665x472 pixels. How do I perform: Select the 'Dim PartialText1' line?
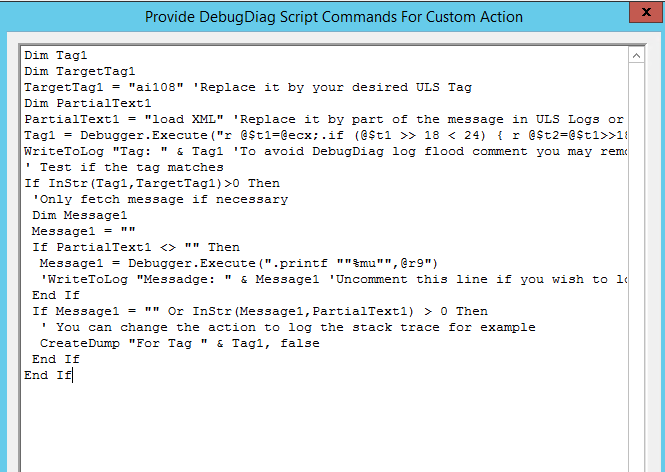(88, 103)
